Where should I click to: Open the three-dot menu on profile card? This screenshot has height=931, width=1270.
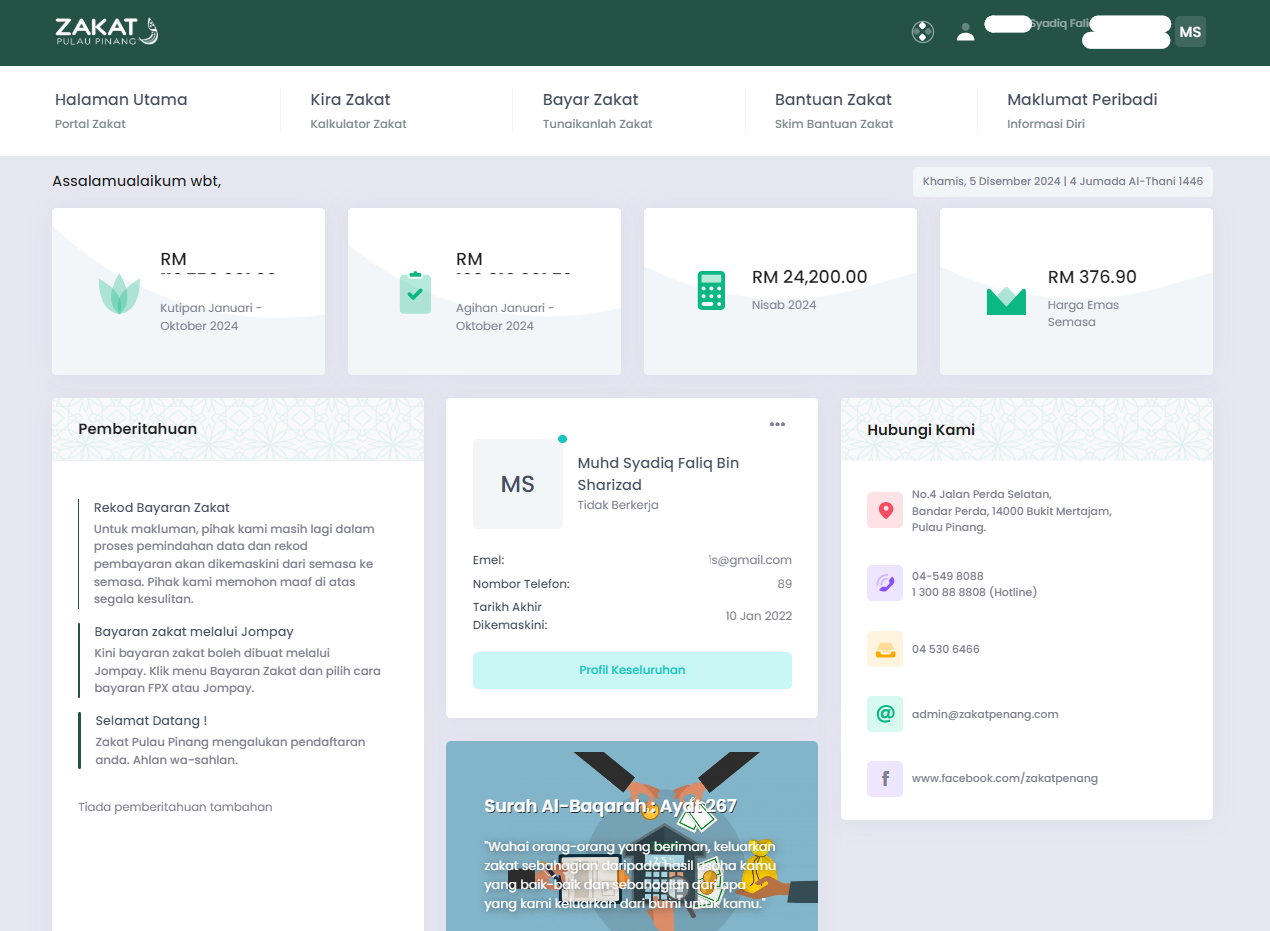coord(777,424)
